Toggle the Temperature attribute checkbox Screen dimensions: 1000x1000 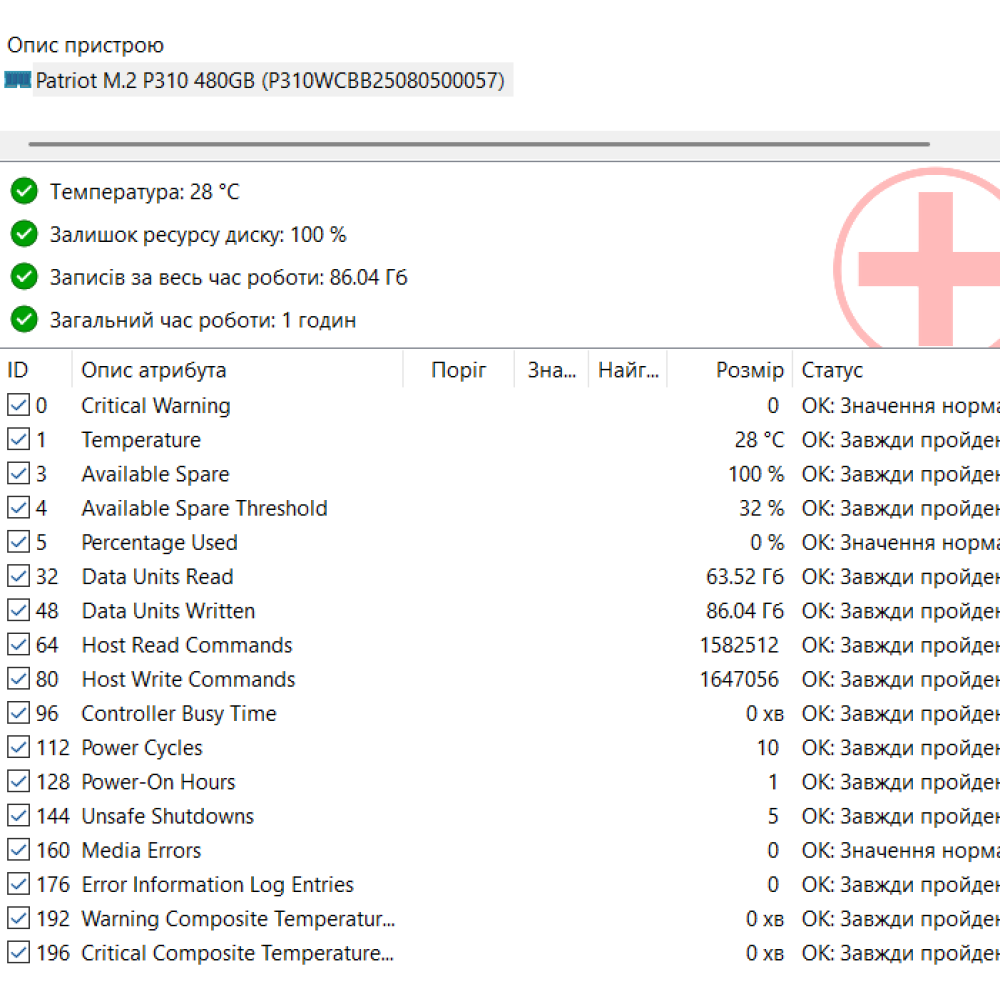coord(18,440)
